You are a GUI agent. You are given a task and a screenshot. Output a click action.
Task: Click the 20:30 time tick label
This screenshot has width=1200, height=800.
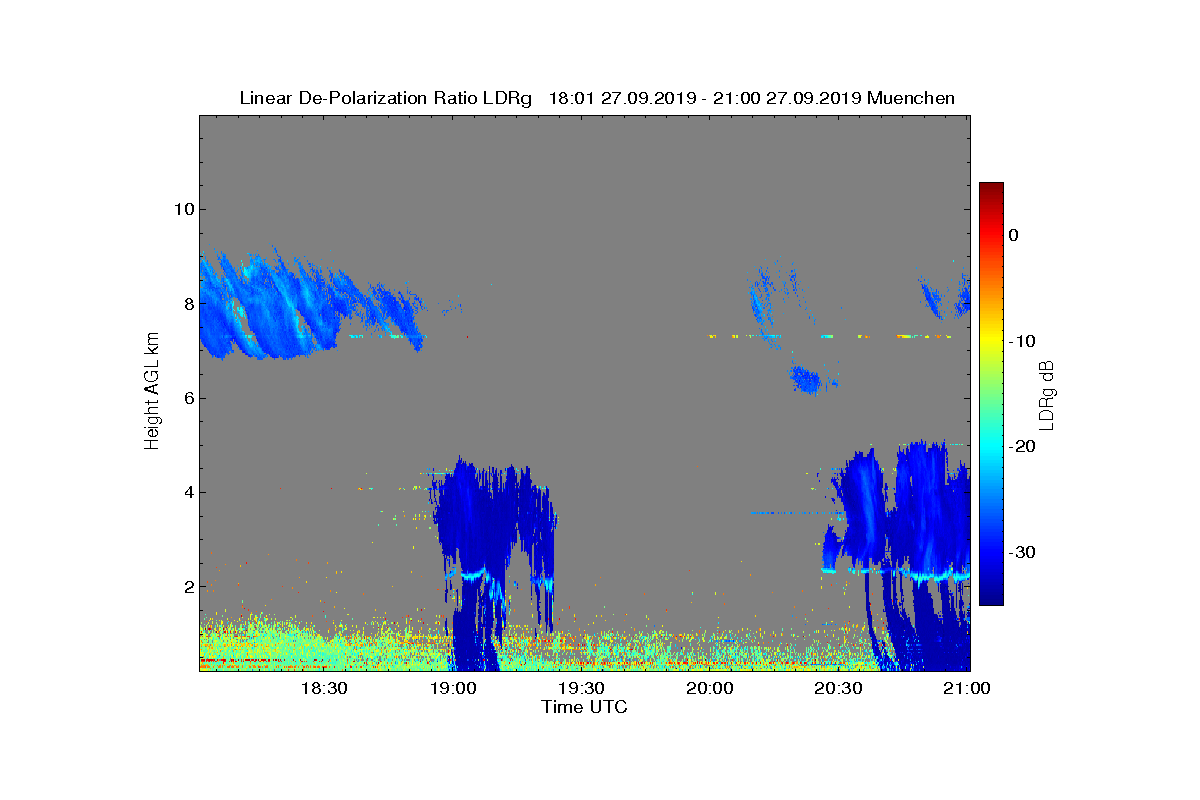click(838, 688)
